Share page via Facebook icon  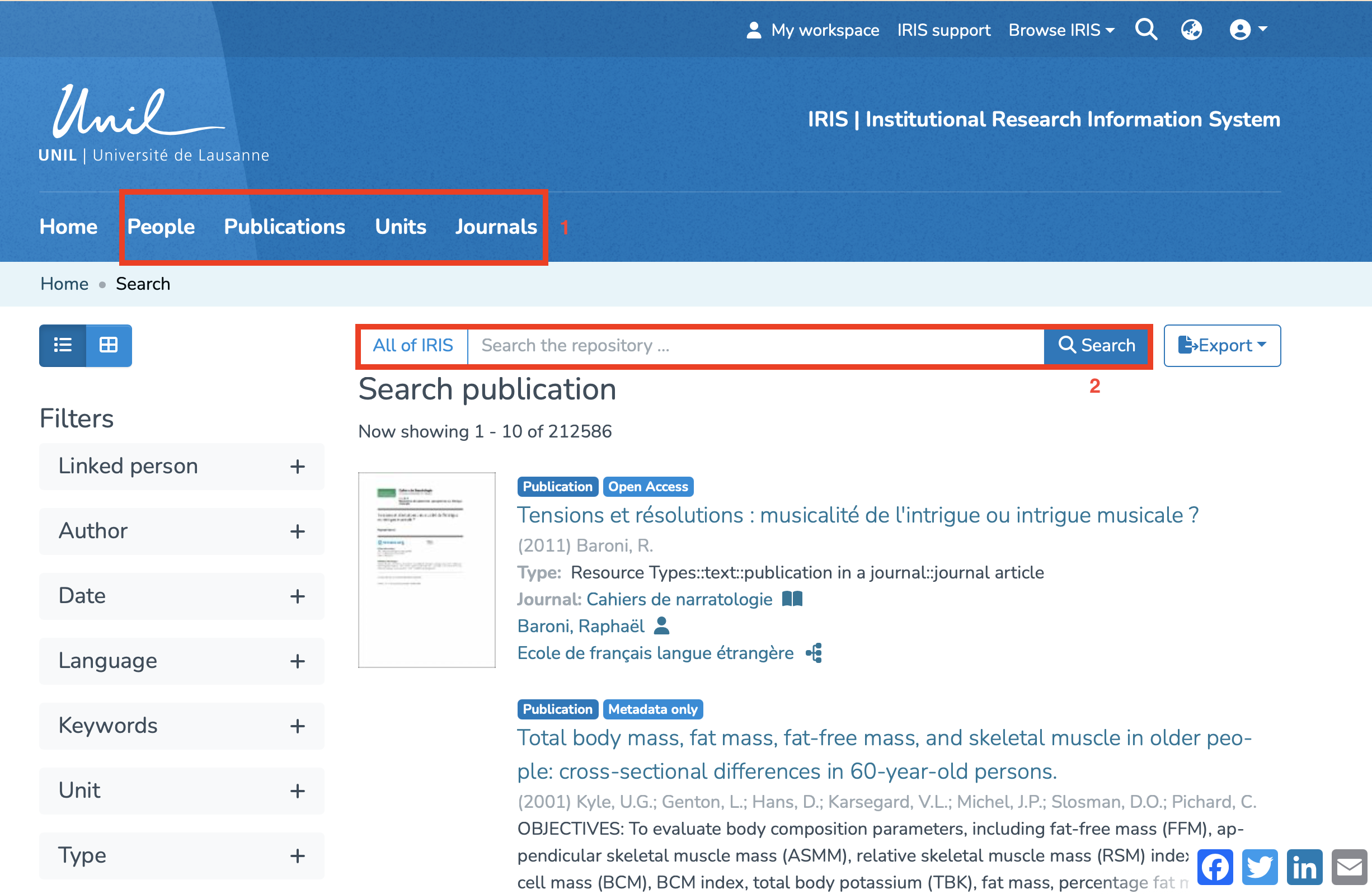(x=1215, y=867)
